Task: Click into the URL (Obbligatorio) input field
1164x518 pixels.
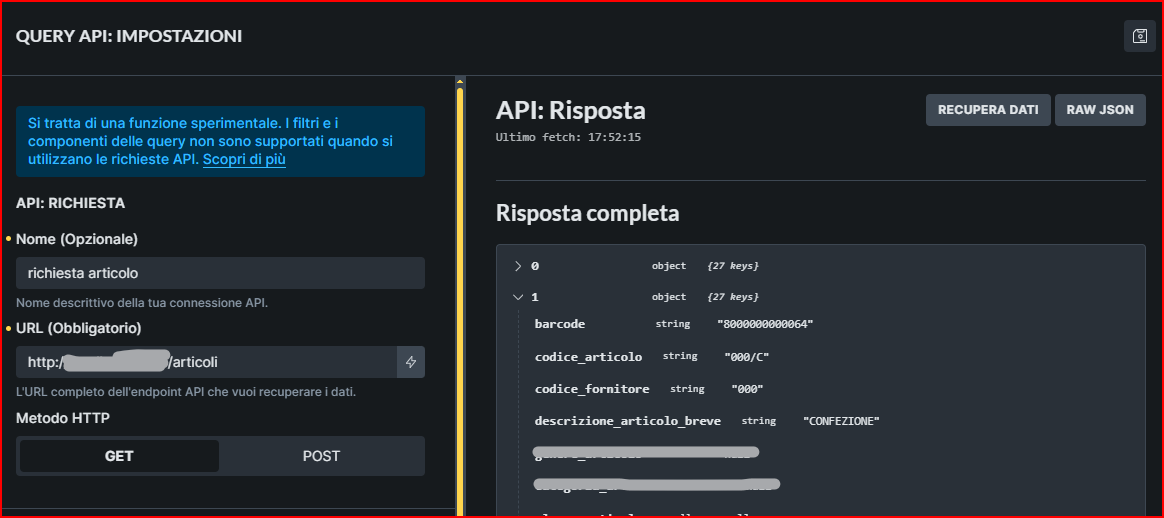Action: point(205,362)
